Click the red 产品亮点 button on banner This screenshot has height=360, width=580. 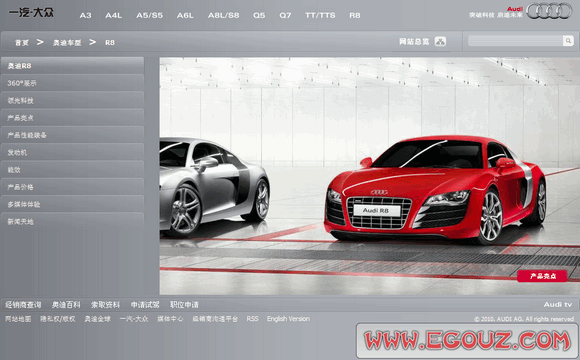point(542,276)
